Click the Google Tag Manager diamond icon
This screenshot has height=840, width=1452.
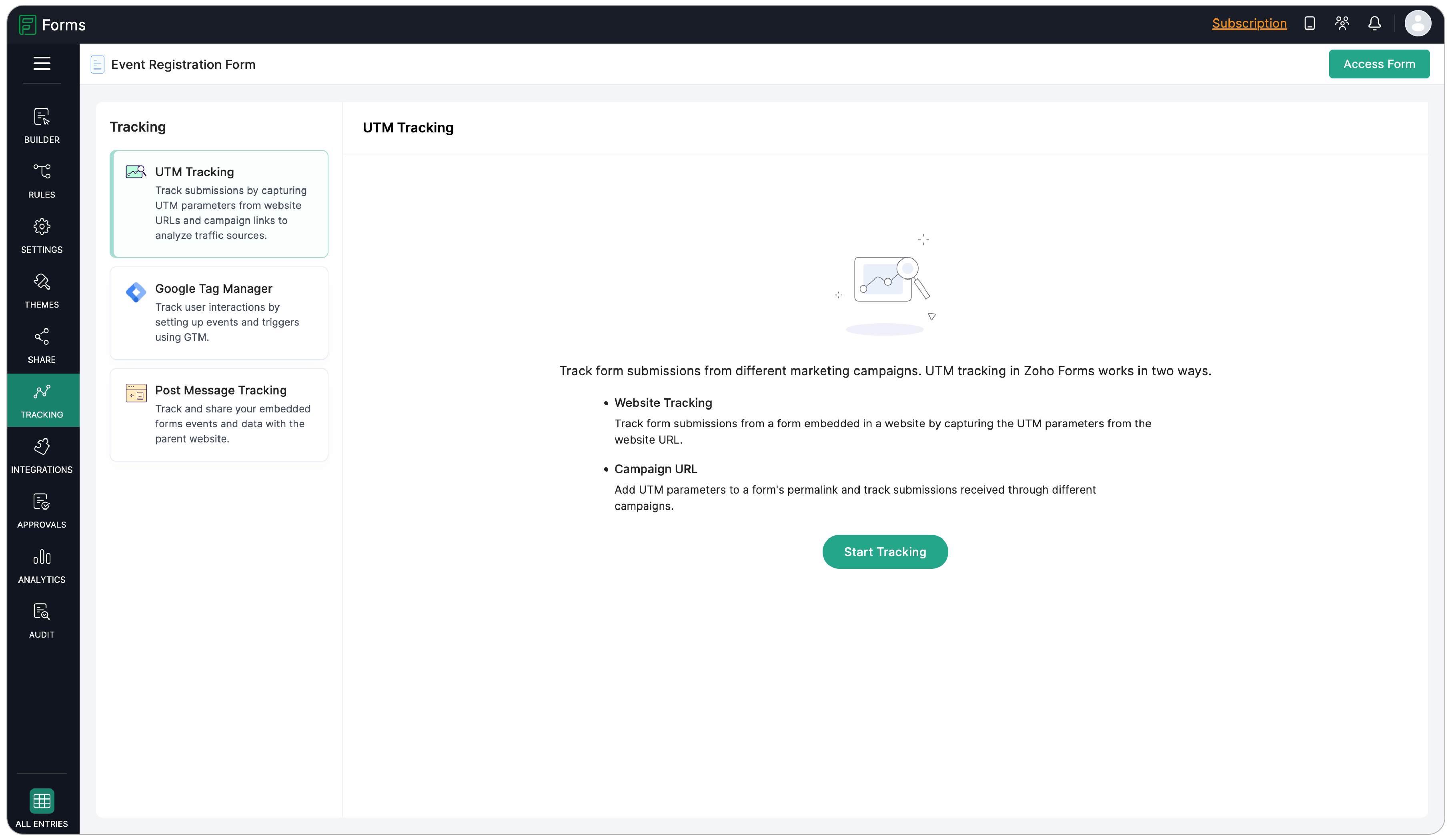click(x=136, y=292)
